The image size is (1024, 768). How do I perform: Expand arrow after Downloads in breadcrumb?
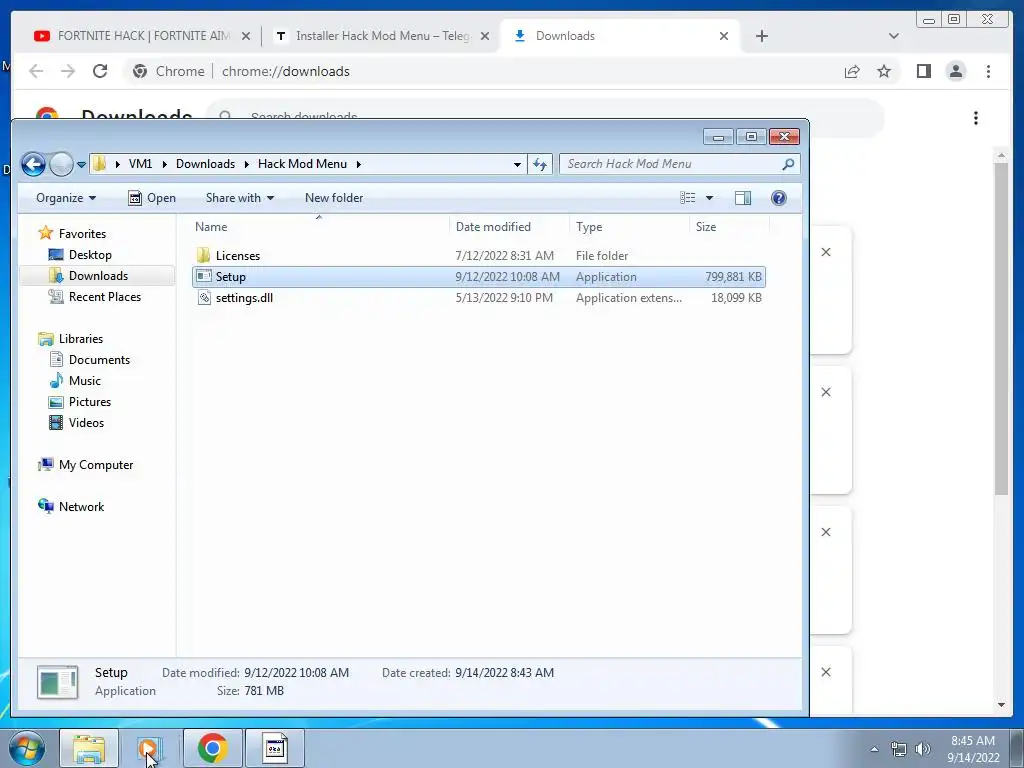[x=246, y=165]
